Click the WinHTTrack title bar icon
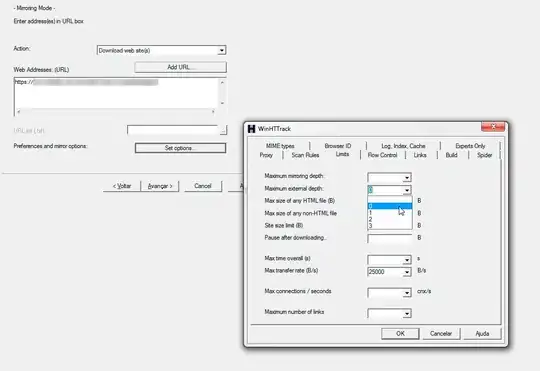The width and height of the screenshot is (540, 371). (x=252, y=129)
